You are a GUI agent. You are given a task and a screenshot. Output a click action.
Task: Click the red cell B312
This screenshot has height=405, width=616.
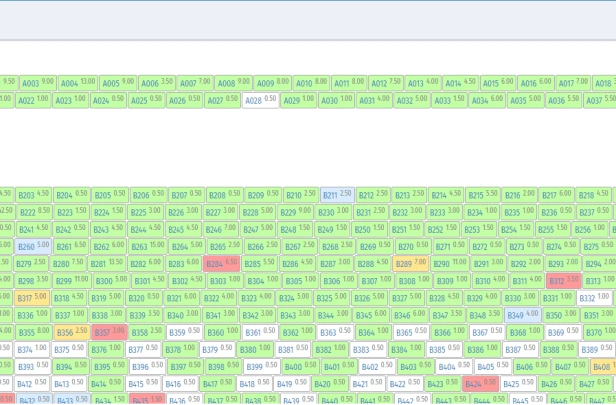[x=563, y=281]
